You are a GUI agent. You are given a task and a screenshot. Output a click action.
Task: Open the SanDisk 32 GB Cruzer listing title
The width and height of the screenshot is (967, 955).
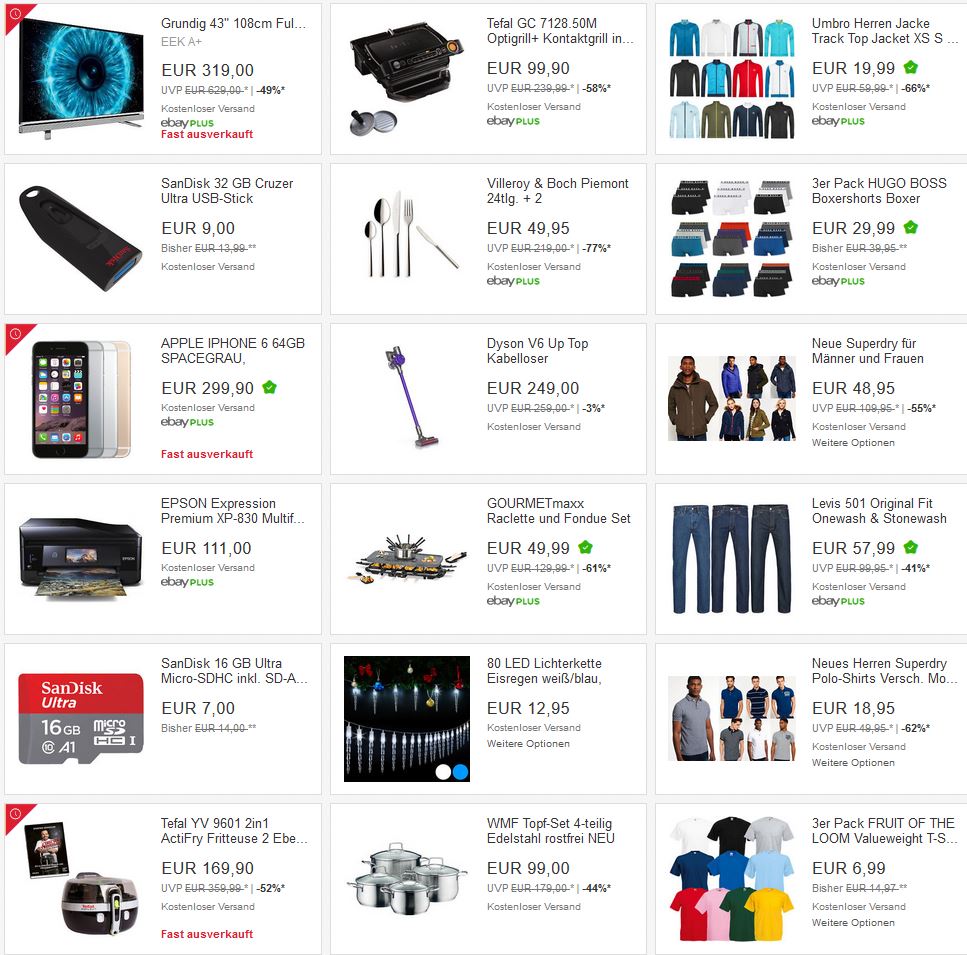pos(227,191)
